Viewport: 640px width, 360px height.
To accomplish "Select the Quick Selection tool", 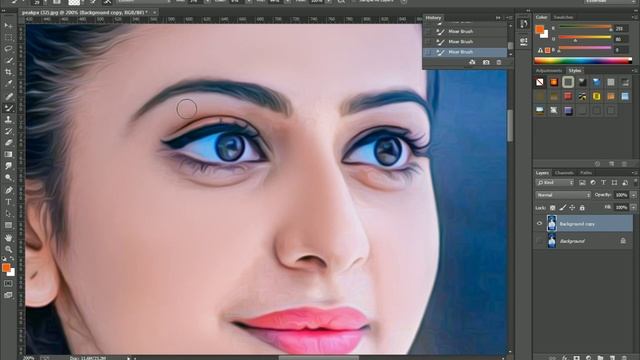I will coord(8,60).
